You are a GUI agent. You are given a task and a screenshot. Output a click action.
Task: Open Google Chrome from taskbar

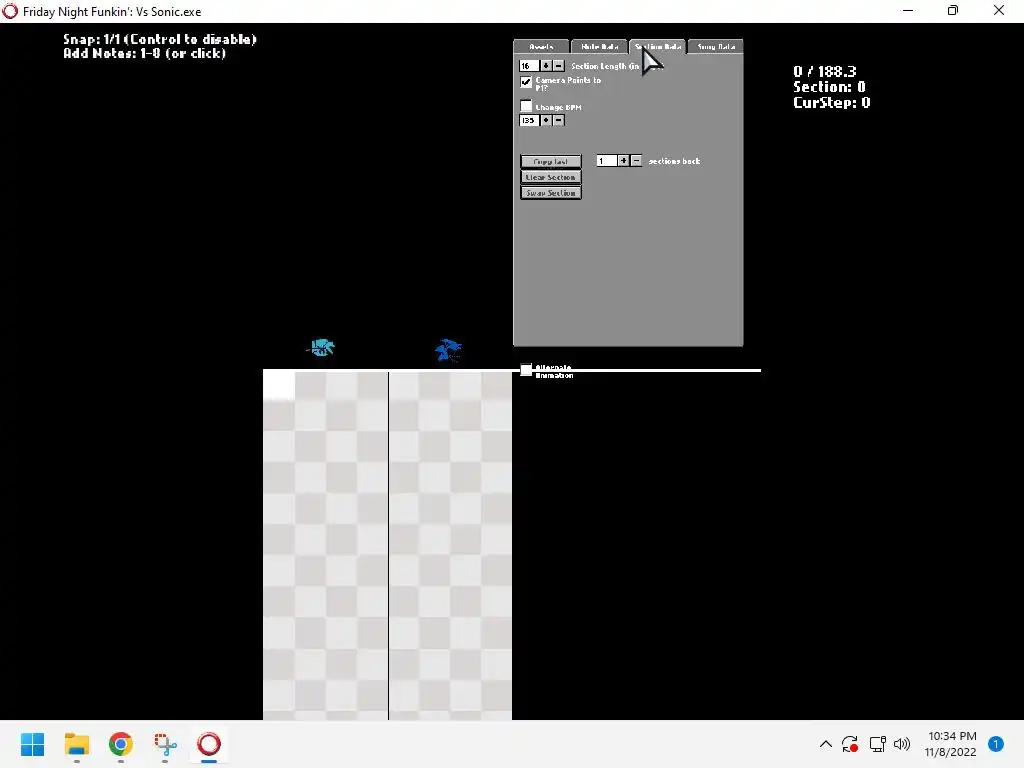pyautogui.click(x=121, y=744)
